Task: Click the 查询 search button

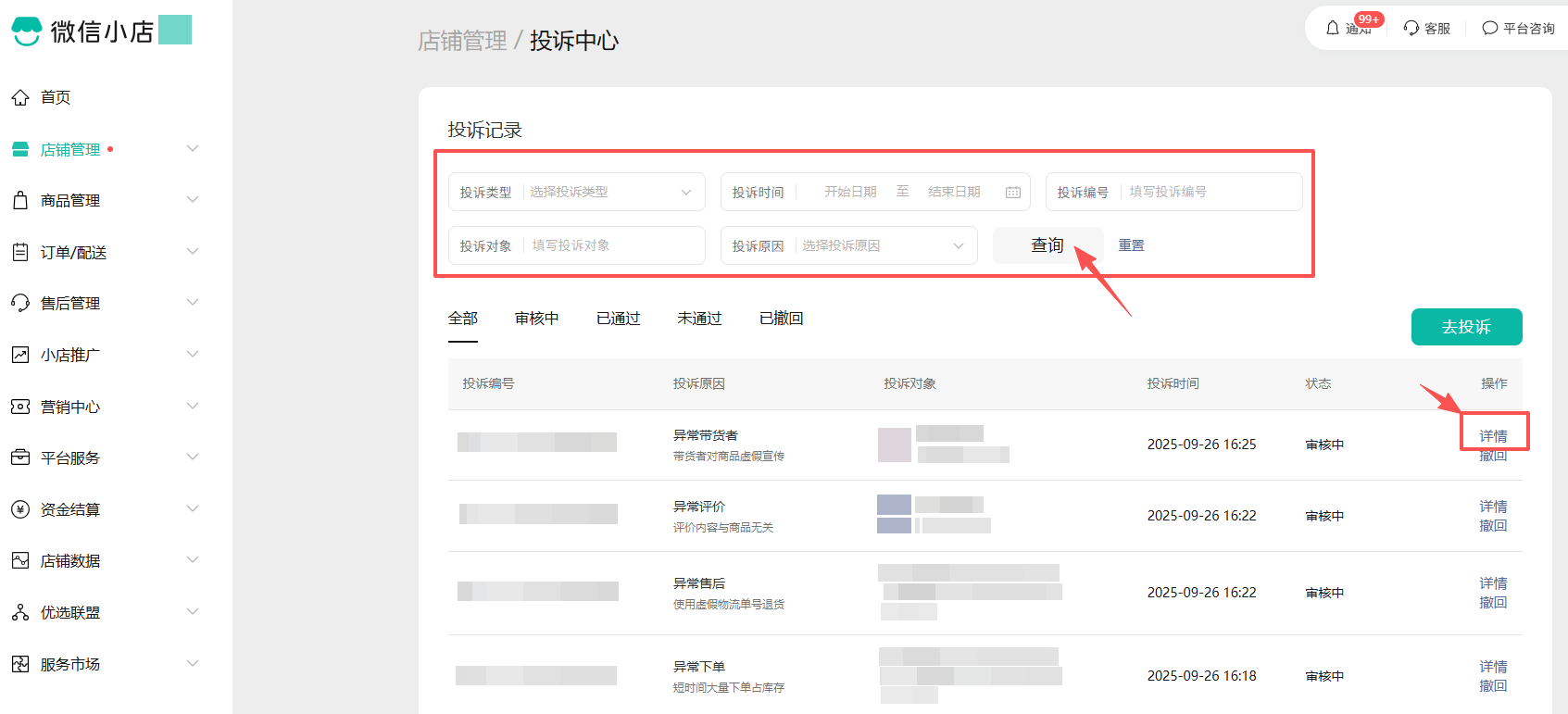Action: coord(1047,245)
